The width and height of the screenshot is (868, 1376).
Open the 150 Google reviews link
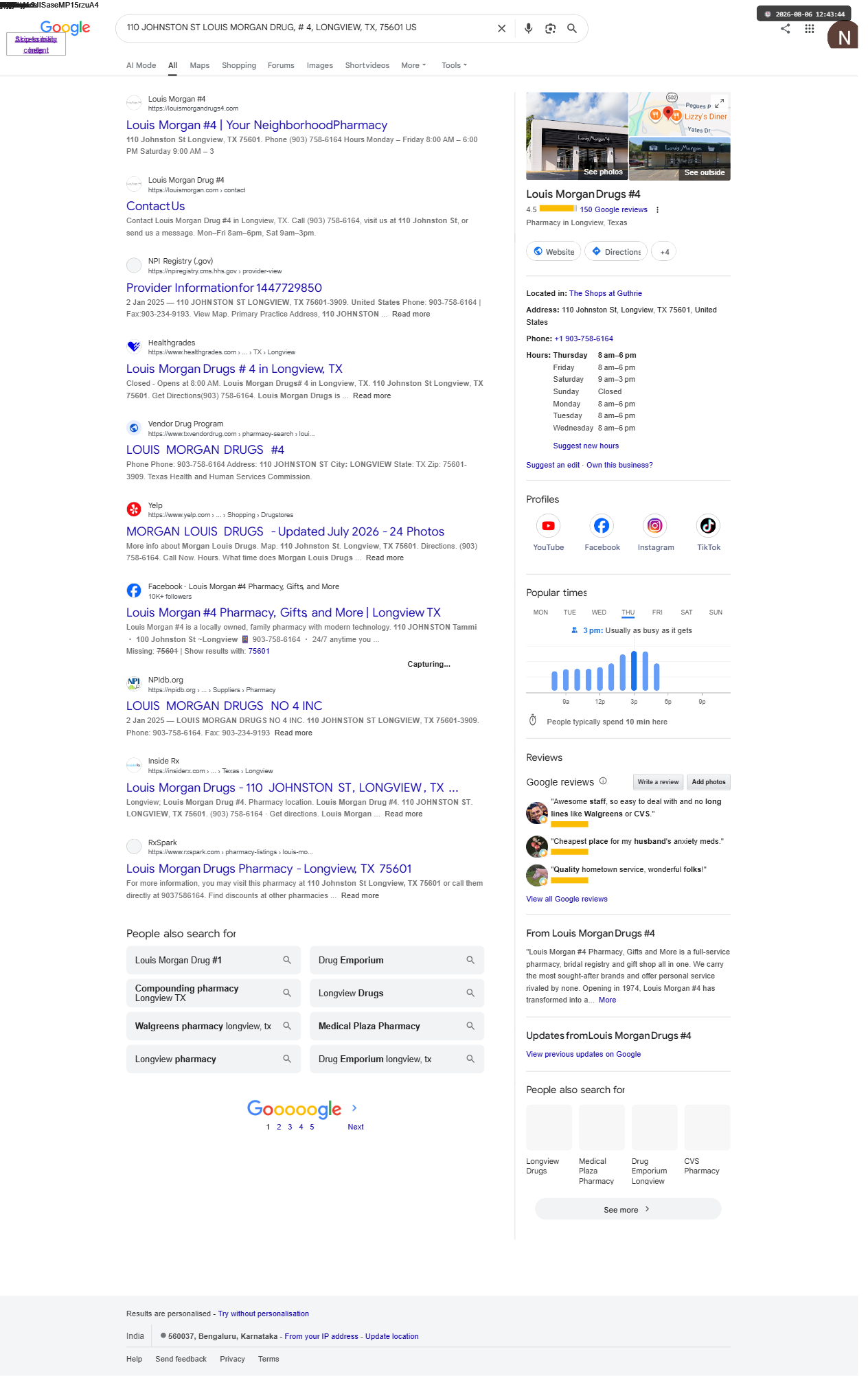click(614, 210)
